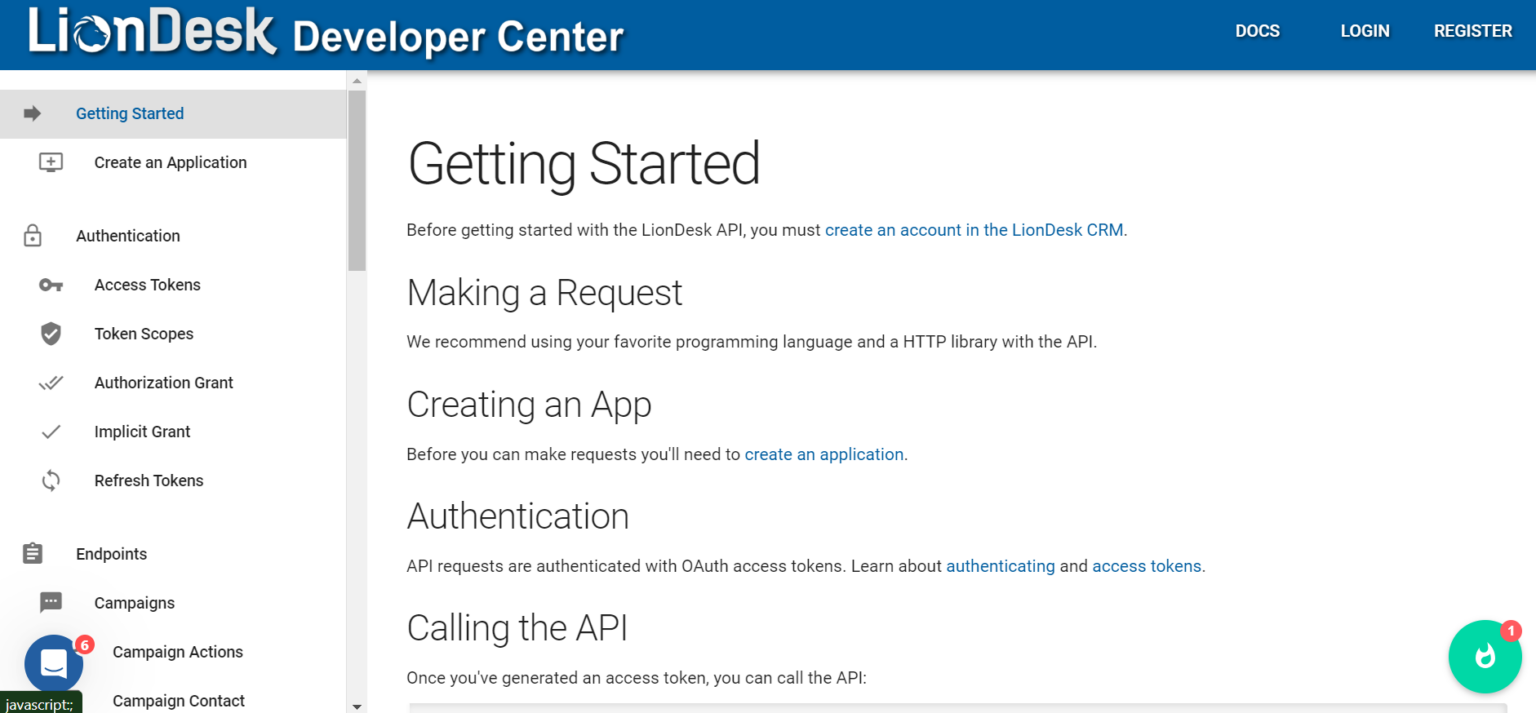This screenshot has width=1536, height=713.
Task: Click the key icon beside Access Tokens
Action: [51, 285]
